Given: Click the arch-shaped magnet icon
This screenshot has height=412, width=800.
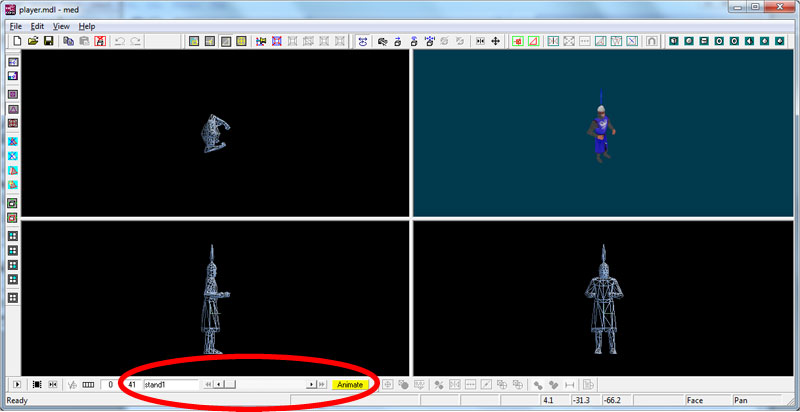Looking at the screenshot, I should click(x=652, y=41).
